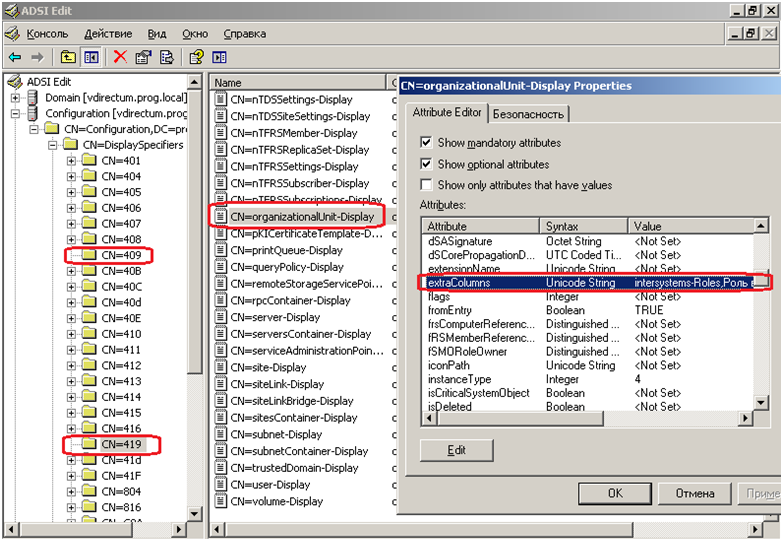The width and height of the screenshot is (783, 539).
Task: Enable Show only attributes that have values
Action: 426,185
